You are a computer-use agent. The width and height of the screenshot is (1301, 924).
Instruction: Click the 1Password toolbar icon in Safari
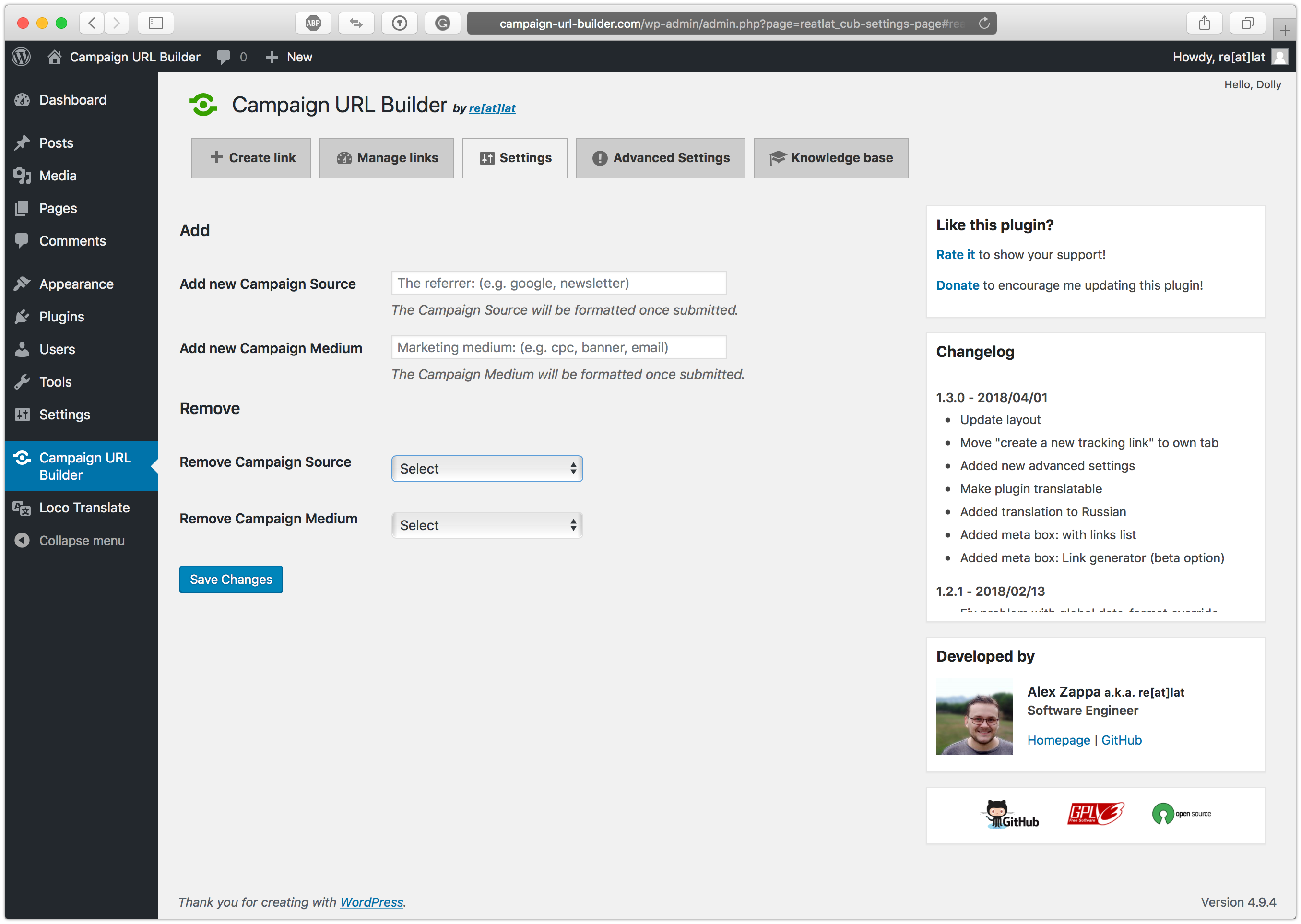pyautogui.click(x=399, y=24)
